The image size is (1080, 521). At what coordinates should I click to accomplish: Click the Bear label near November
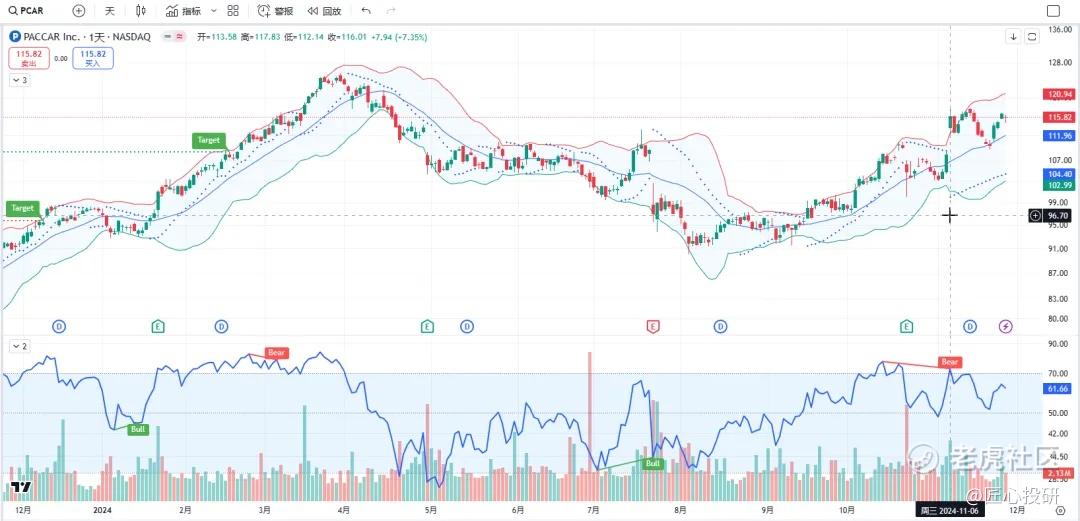[950, 361]
